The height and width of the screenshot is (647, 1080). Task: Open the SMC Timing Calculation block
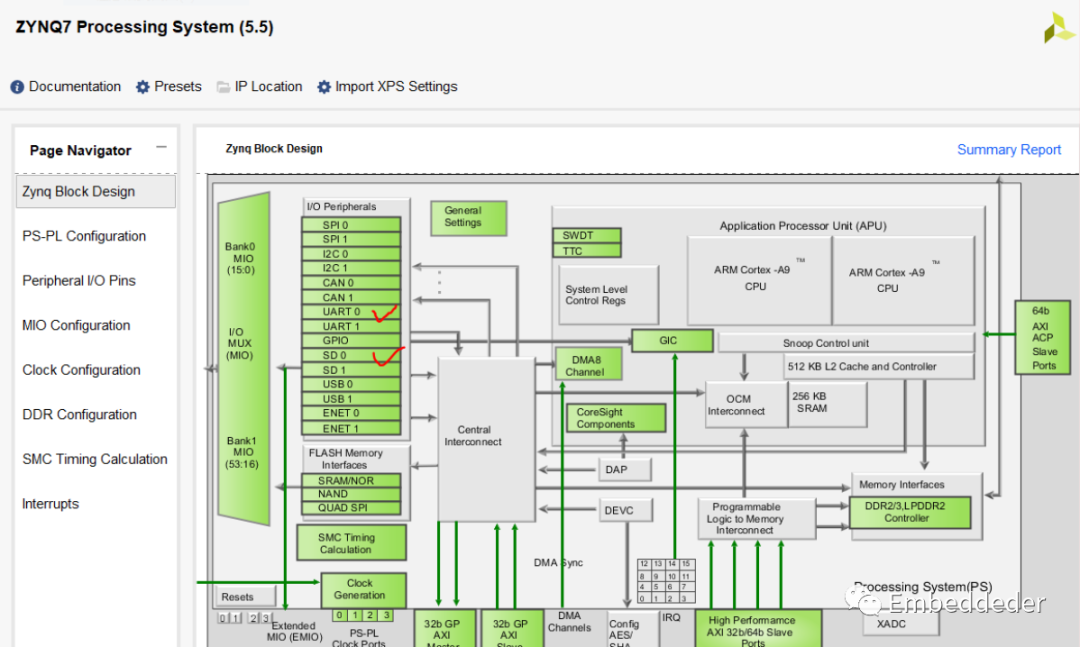(351, 542)
